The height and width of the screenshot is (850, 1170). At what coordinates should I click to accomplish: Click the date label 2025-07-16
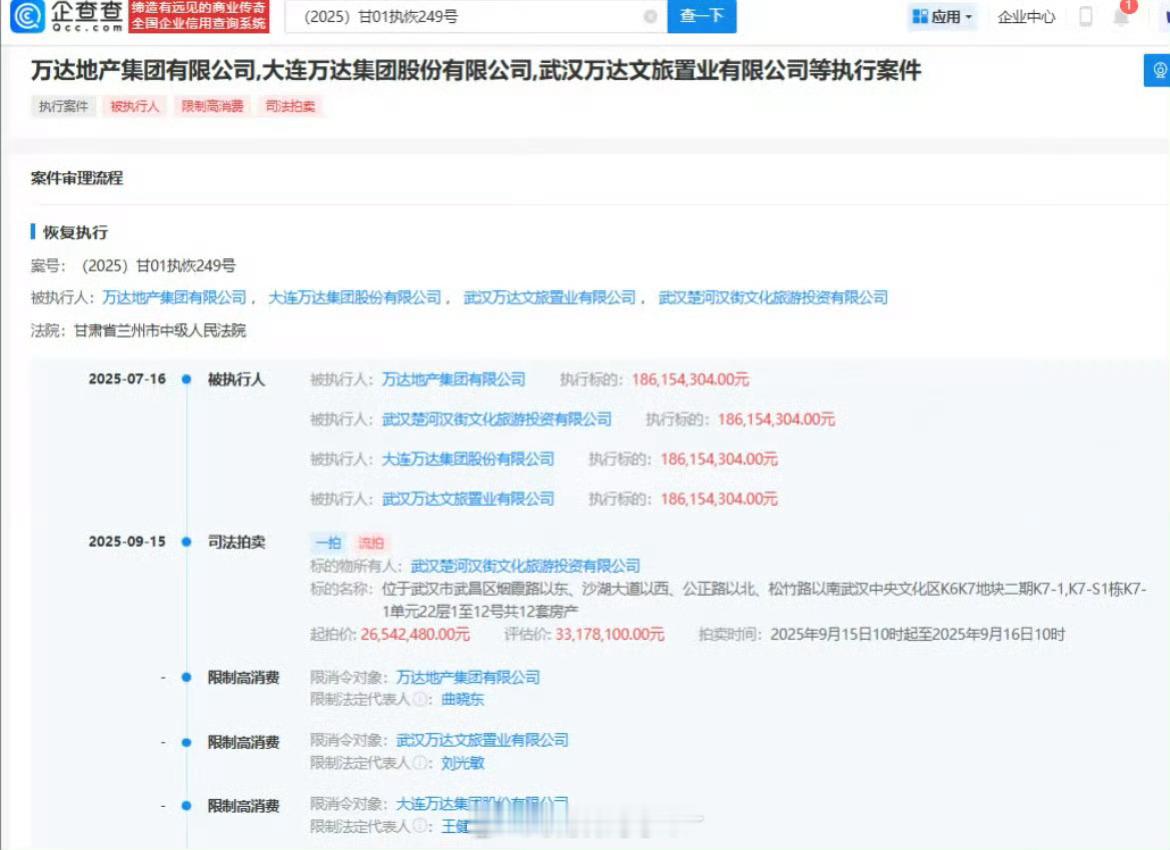(127, 378)
